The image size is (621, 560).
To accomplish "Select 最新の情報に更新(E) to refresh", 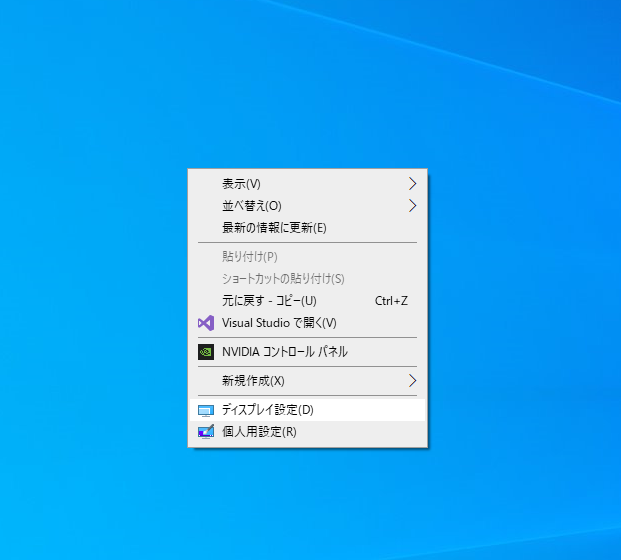I will click(x=274, y=228).
